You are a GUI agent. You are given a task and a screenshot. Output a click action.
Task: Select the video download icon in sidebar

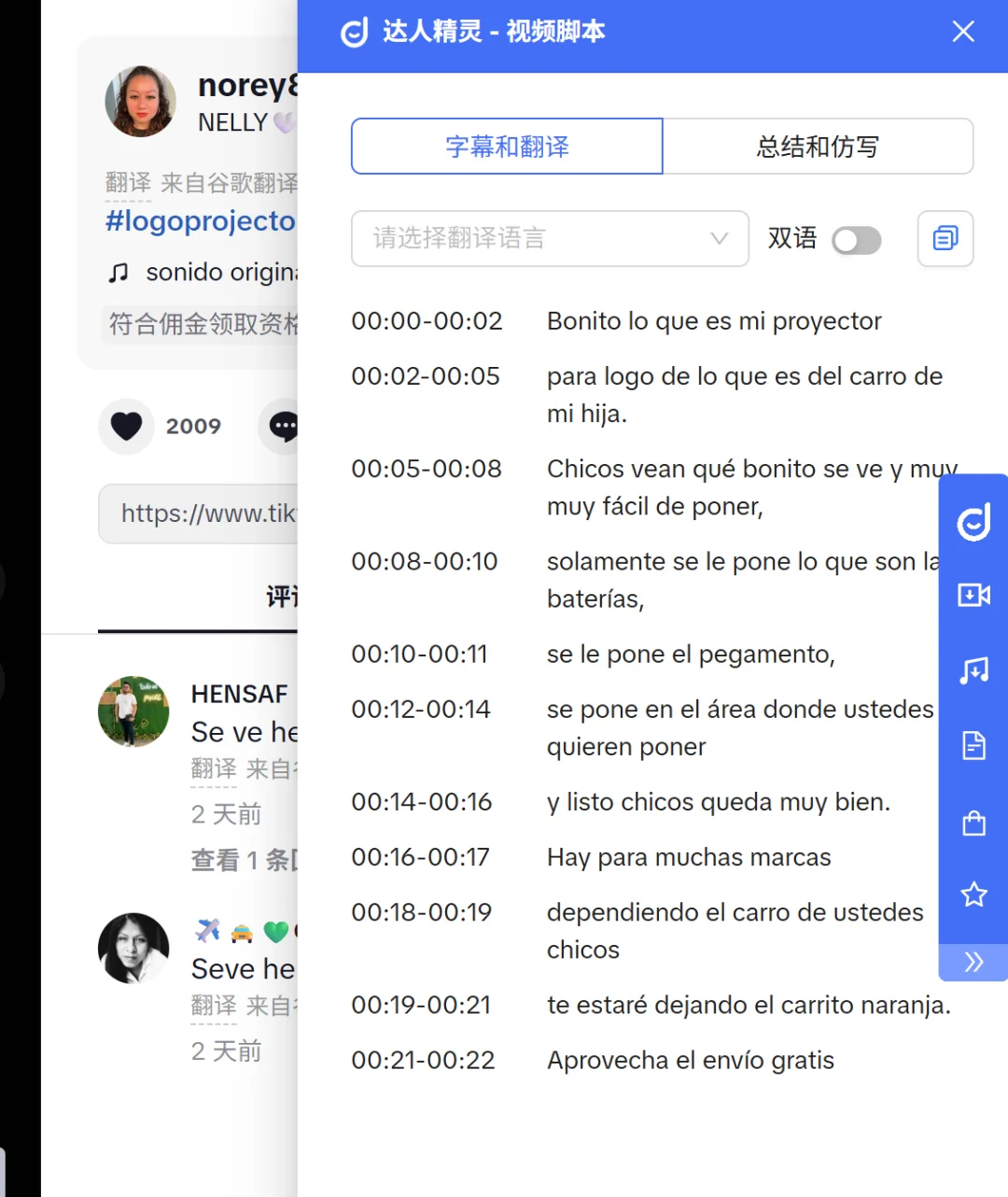pos(973,595)
